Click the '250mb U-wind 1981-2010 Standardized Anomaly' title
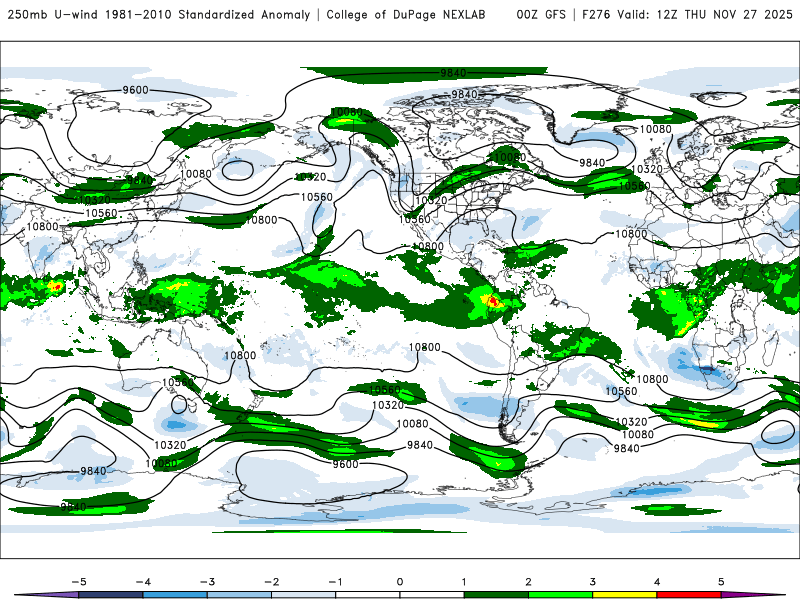Screen dimensions: 800x600 (159, 14)
